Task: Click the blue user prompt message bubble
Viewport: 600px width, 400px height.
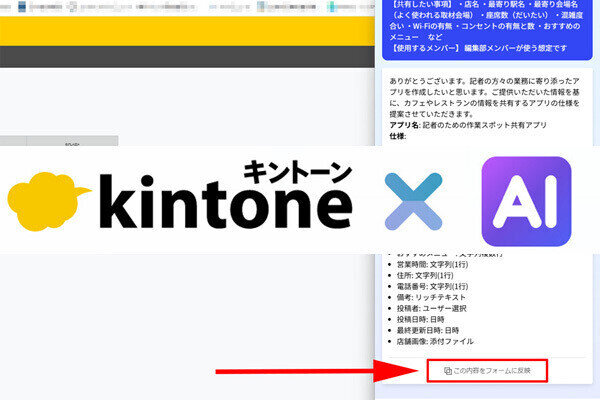Action: coord(487,29)
